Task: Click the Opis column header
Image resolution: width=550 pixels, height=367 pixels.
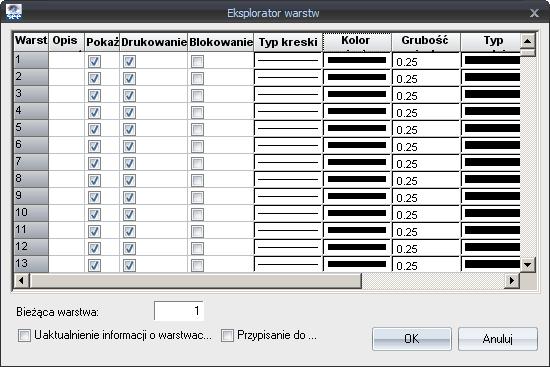Action: tap(67, 42)
